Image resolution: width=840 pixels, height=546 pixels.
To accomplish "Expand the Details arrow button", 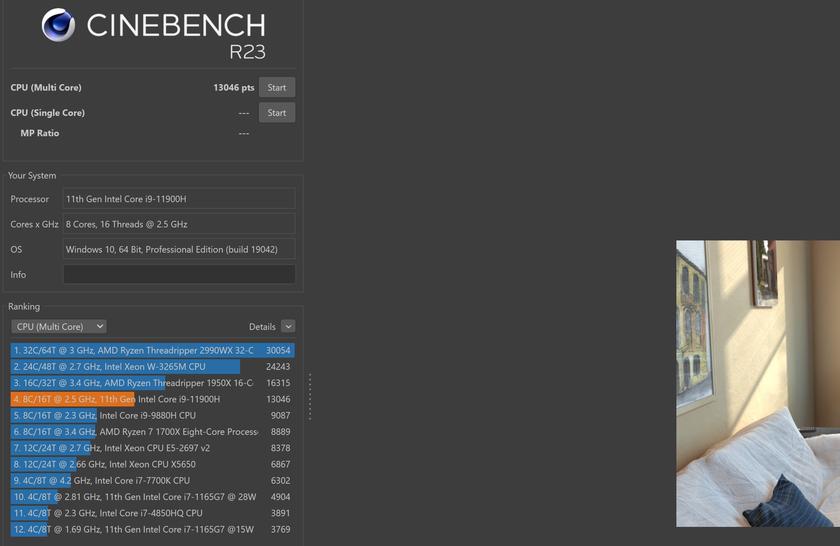I will coord(288,326).
